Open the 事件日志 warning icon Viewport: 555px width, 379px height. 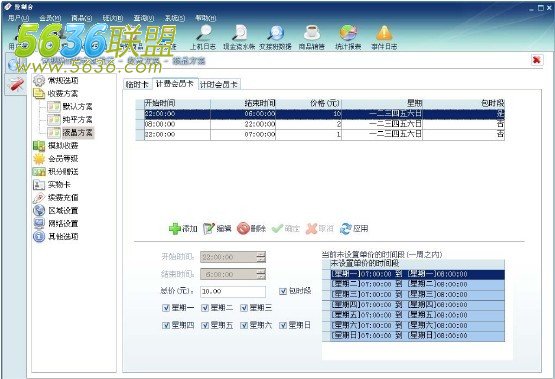pos(384,32)
